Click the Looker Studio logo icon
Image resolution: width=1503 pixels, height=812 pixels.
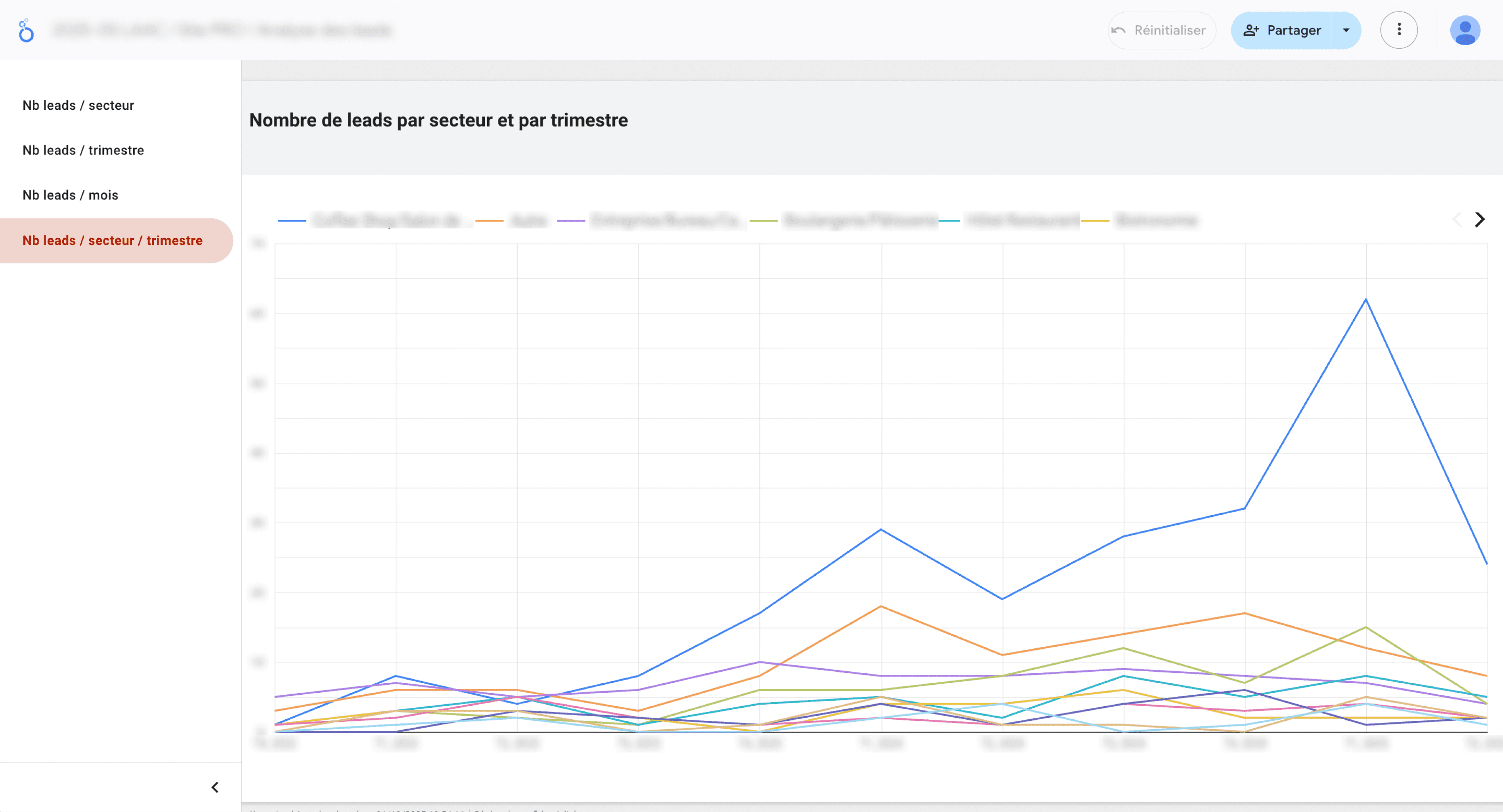tap(26, 31)
